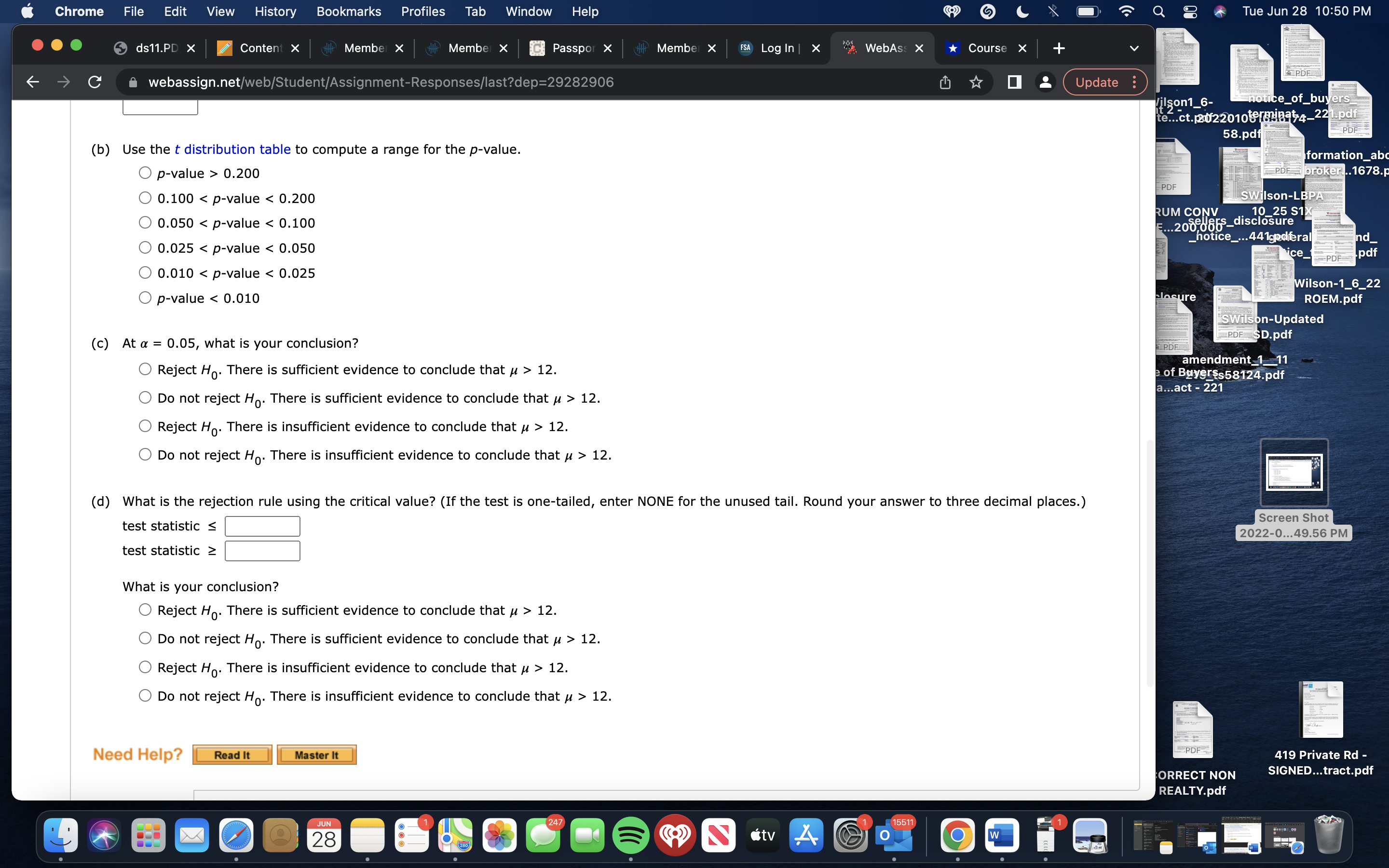The width and height of the screenshot is (1389, 868).
Task: Choose 0.025 < p-value < 0.050
Action: point(145,247)
